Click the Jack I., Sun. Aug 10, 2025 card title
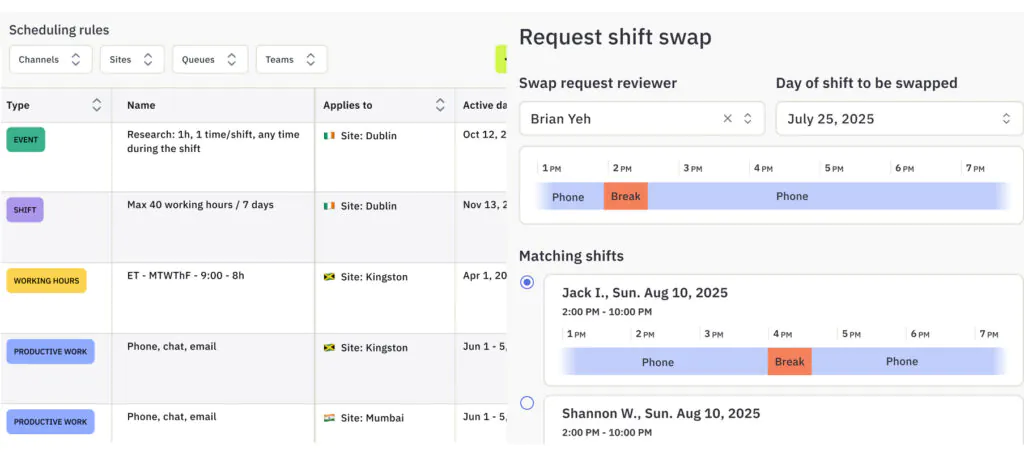The width and height of the screenshot is (1024, 458). point(645,293)
